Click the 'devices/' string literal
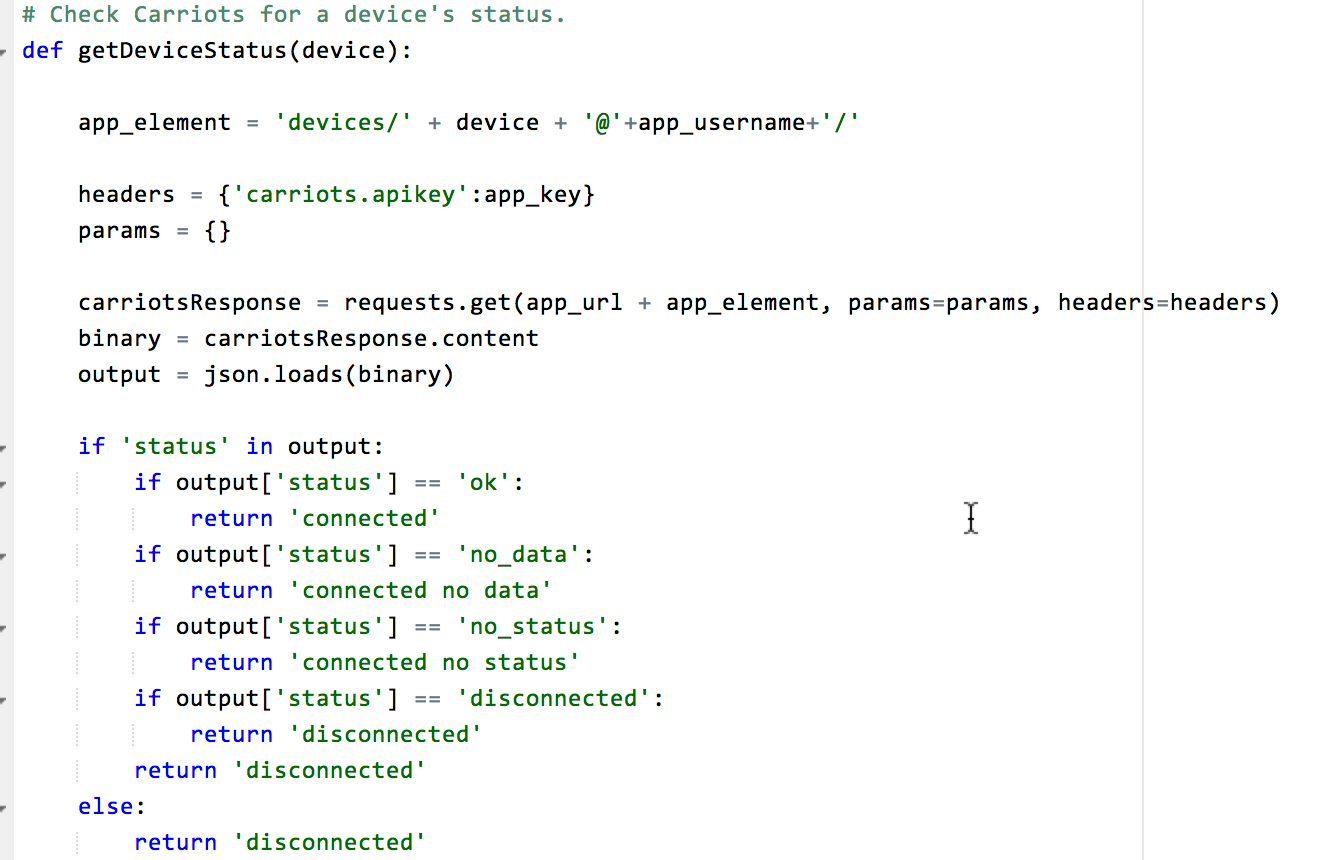This screenshot has height=860, width=1326. click(343, 122)
